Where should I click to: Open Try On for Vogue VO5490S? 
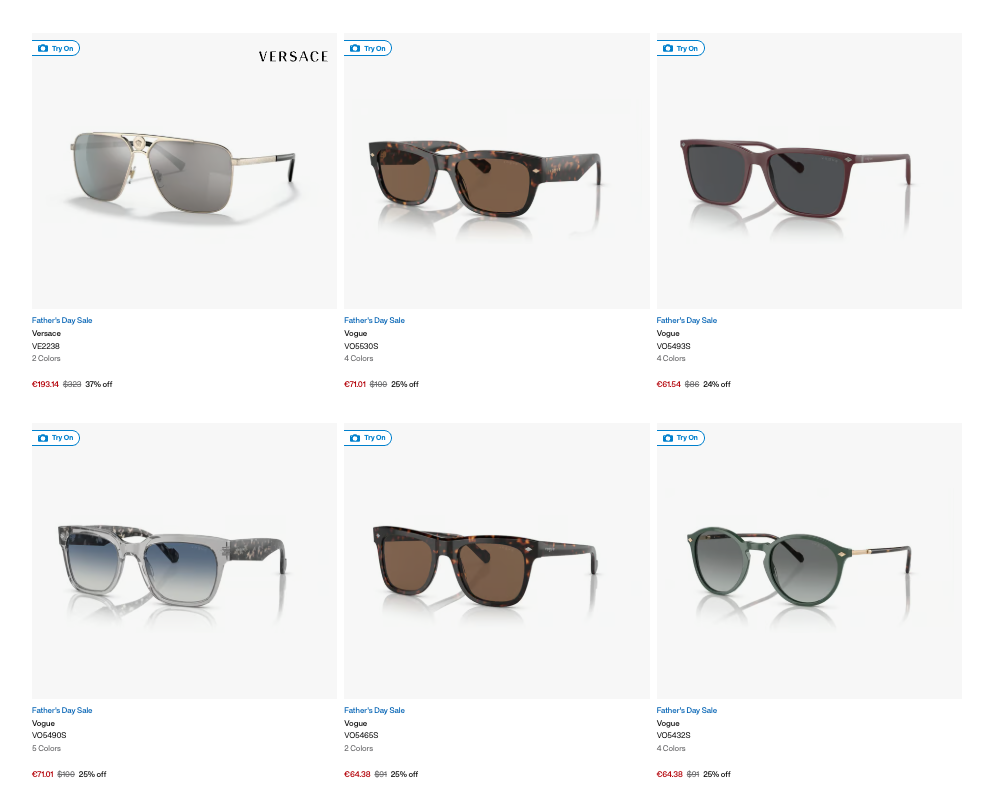(x=56, y=438)
